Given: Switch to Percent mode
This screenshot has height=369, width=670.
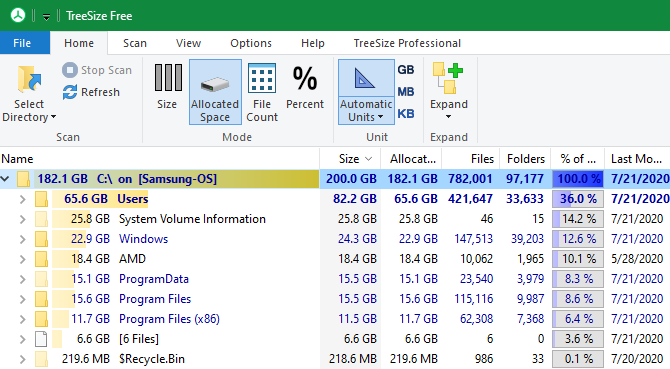Looking at the screenshot, I should [305, 87].
